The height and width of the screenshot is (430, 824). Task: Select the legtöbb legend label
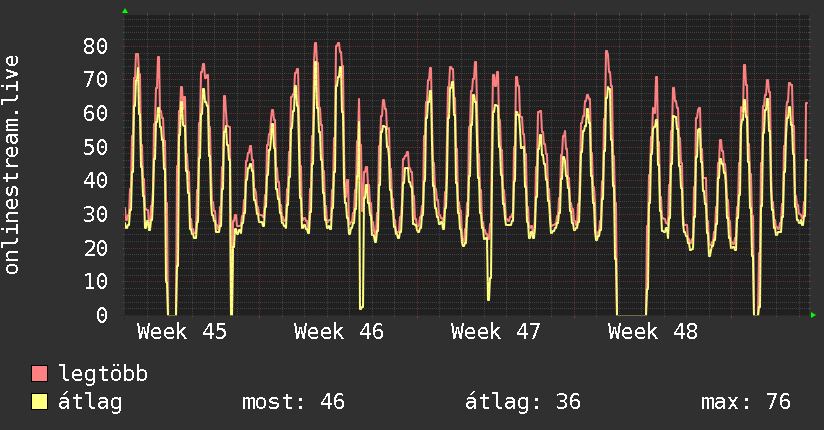(103, 374)
